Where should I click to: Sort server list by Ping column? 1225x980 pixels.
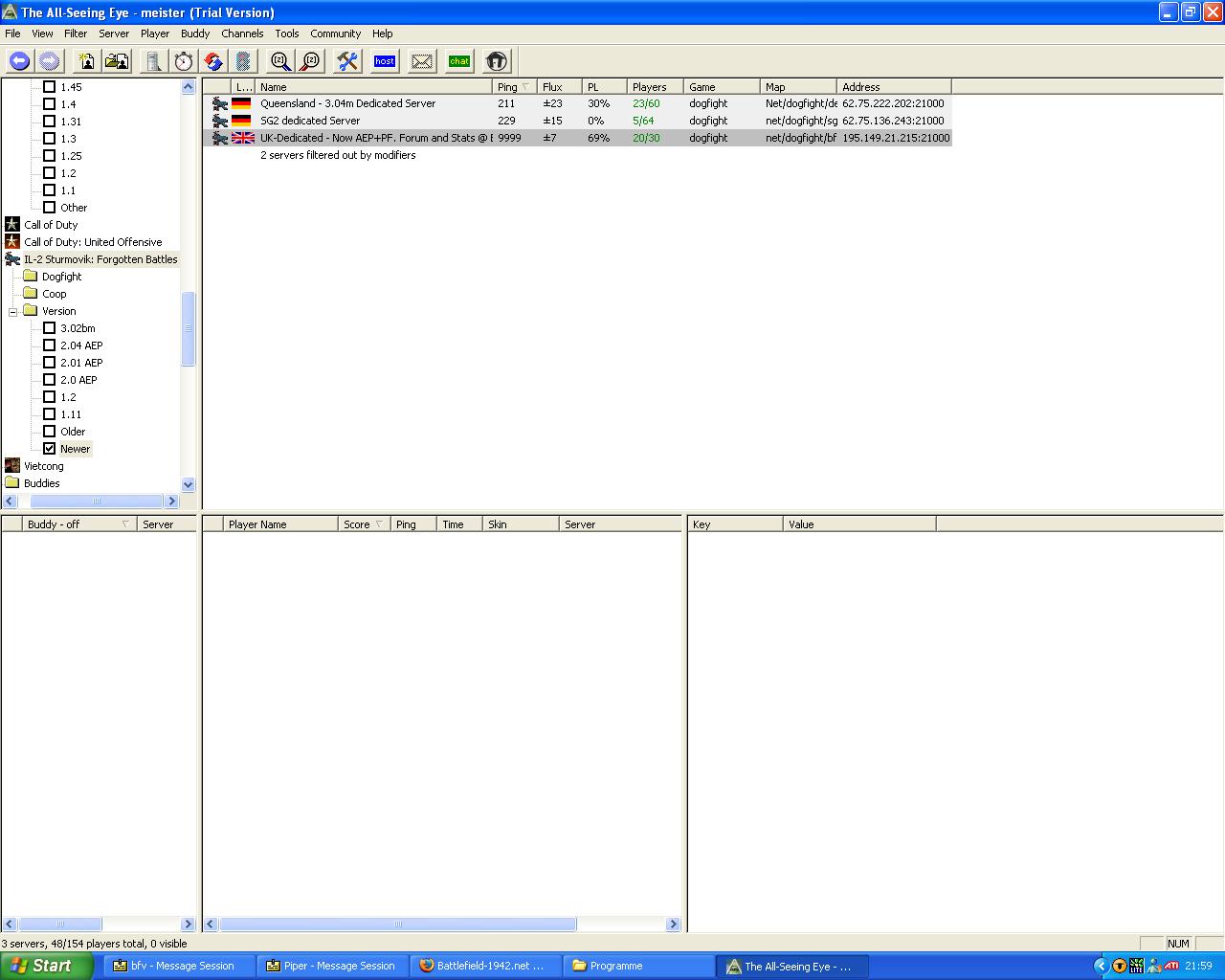(514, 87)
